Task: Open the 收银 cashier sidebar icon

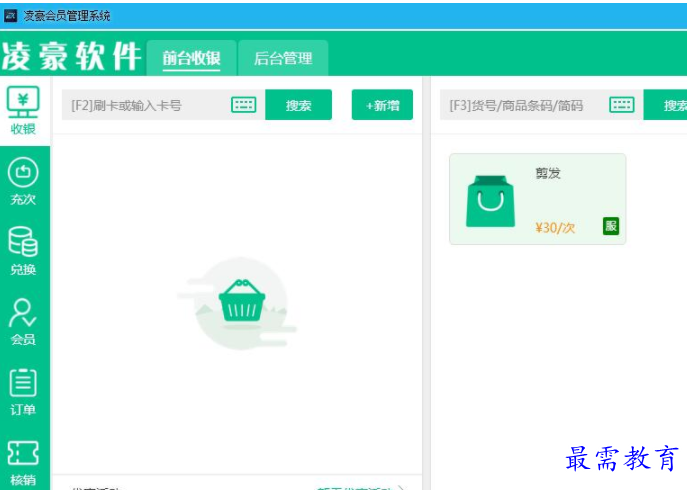Action: click(x=23, y=110)
